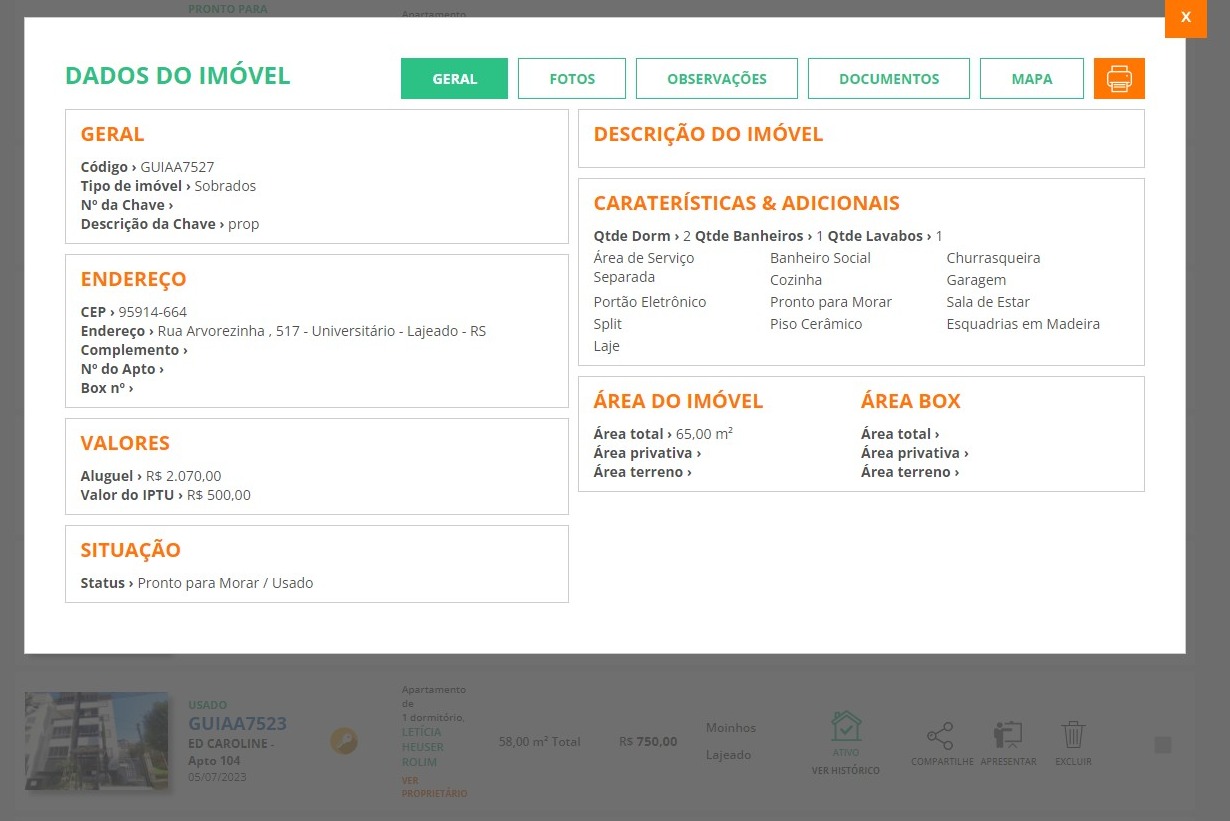1230x821 pixels.
Task: Open the Observações tab
Action: (x=716, y=79)
